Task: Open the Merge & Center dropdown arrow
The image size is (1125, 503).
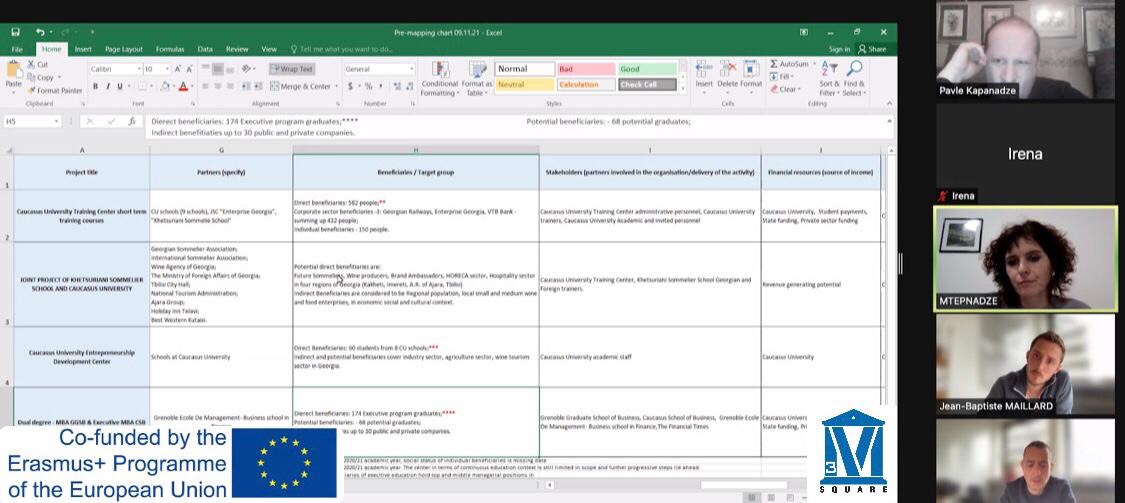Action: pyautogui.click(x=335, y=86)
